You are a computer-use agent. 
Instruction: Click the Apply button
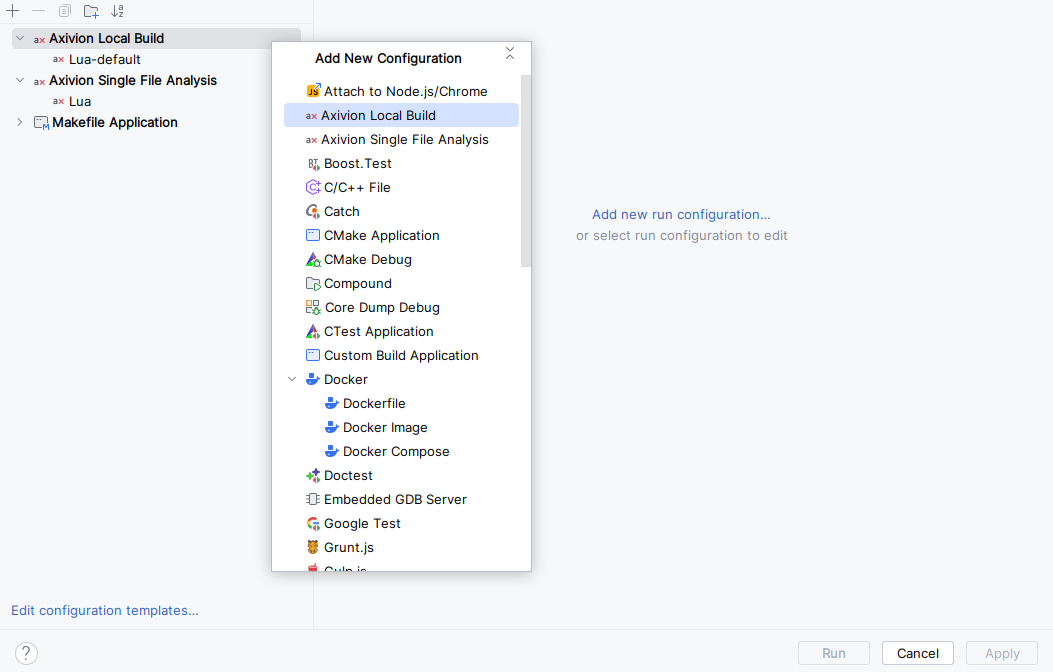point(1002,653)
